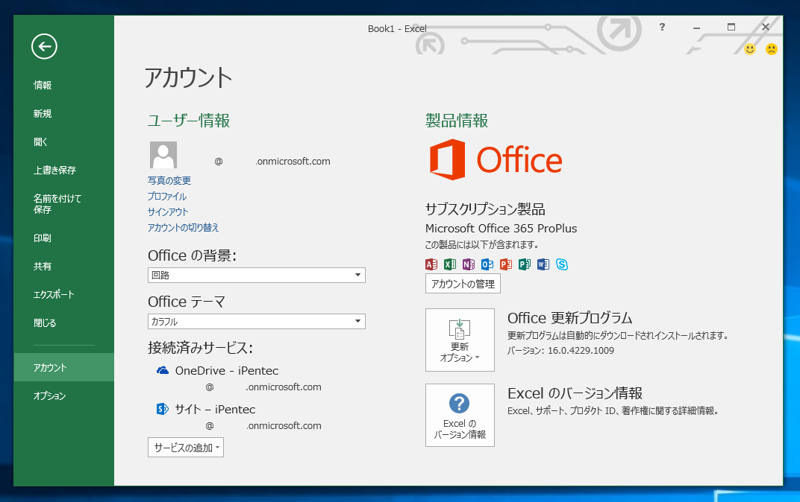Click the Office 更新プログラム heading
Image resolution: width=800 pixels, height=502 pixels.
pos(569,318)
